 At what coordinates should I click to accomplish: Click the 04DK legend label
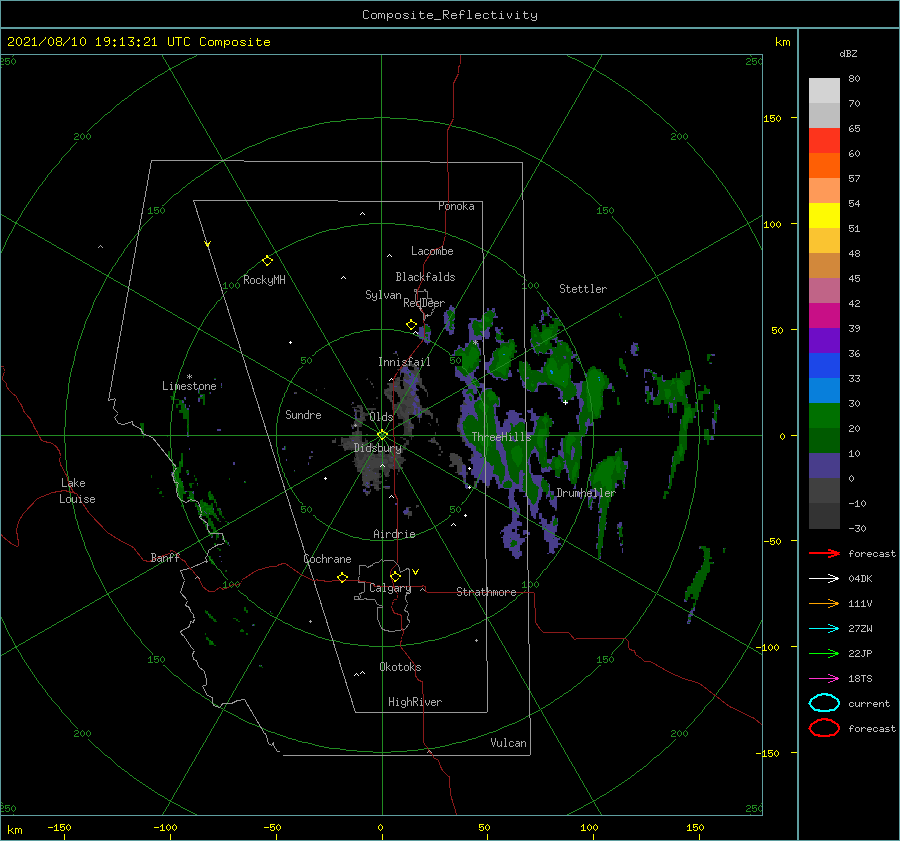860,578
